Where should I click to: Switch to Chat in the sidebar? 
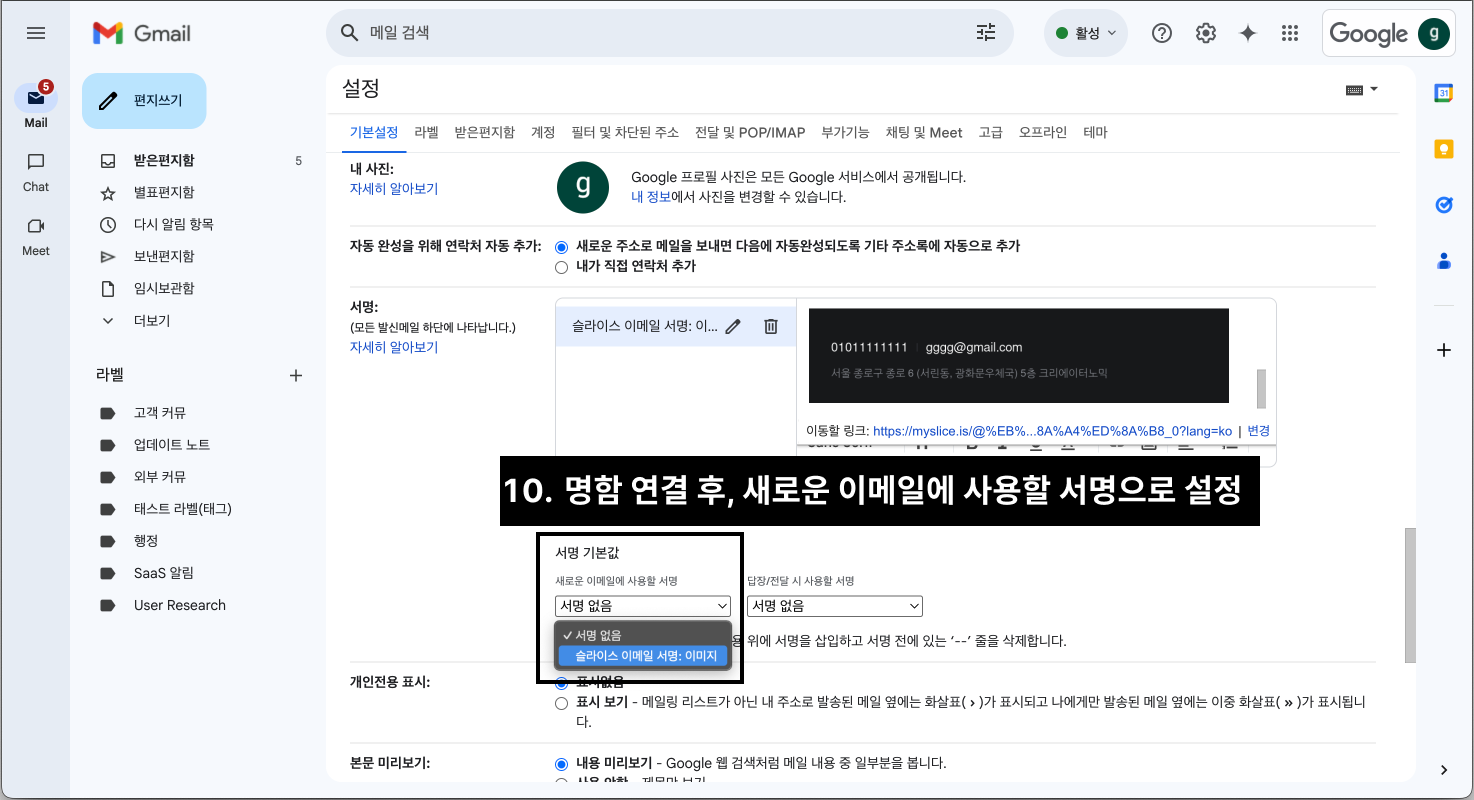pos(36,172)
